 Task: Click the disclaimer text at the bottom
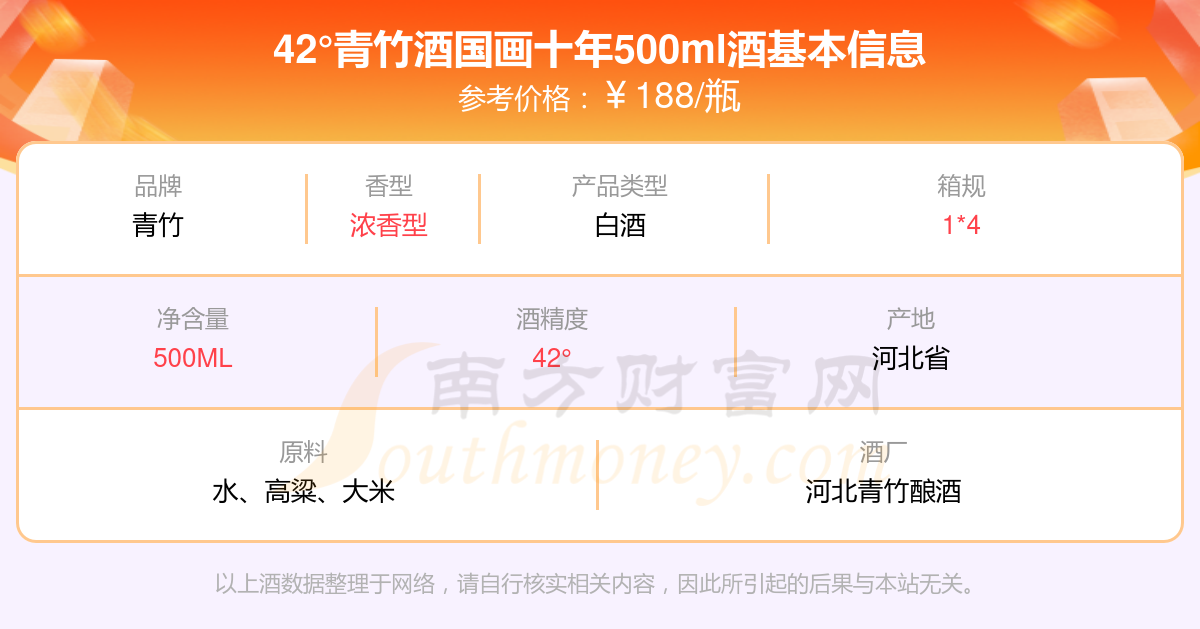tap(595, 583)
